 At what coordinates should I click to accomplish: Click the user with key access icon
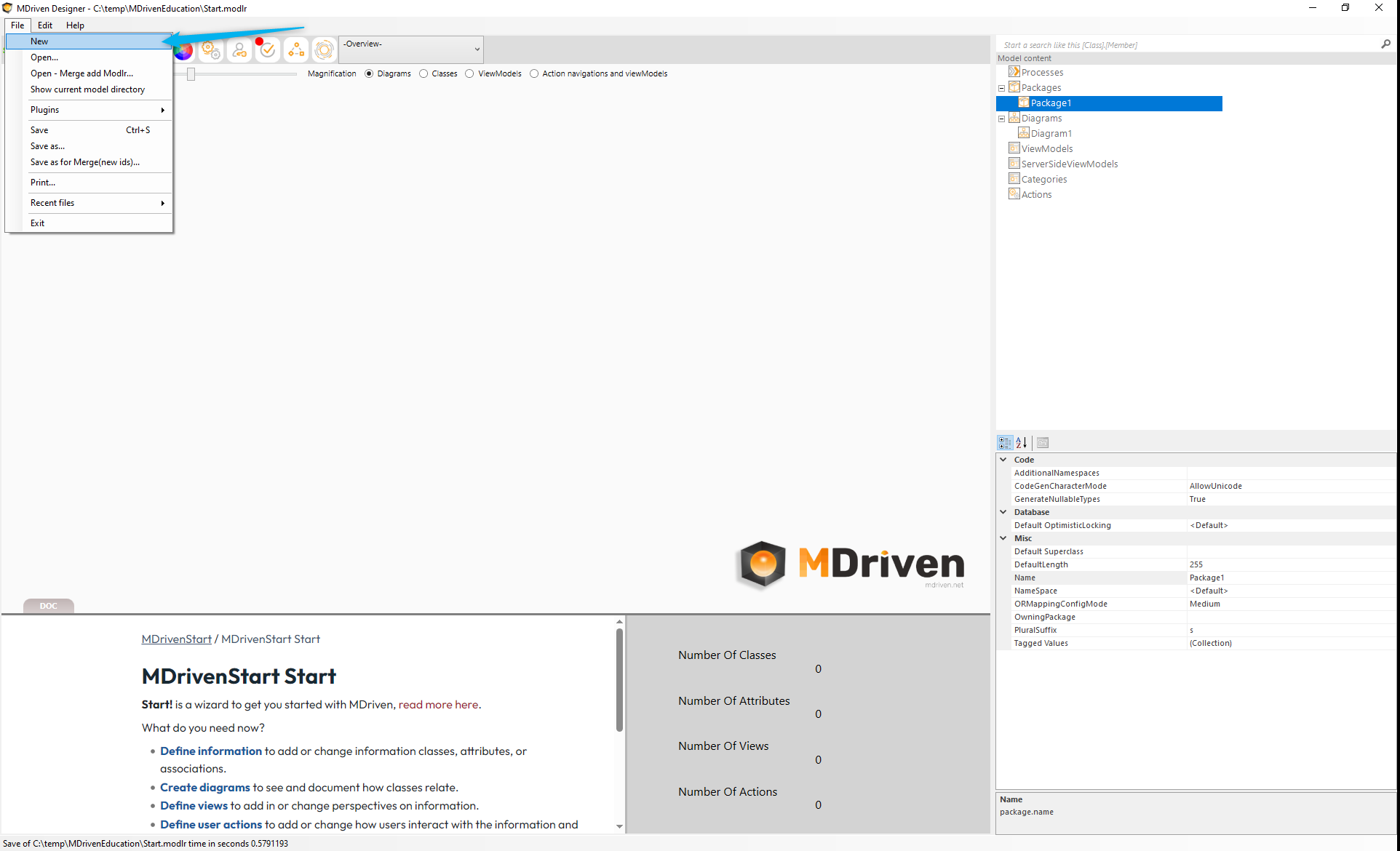[239, 50]
